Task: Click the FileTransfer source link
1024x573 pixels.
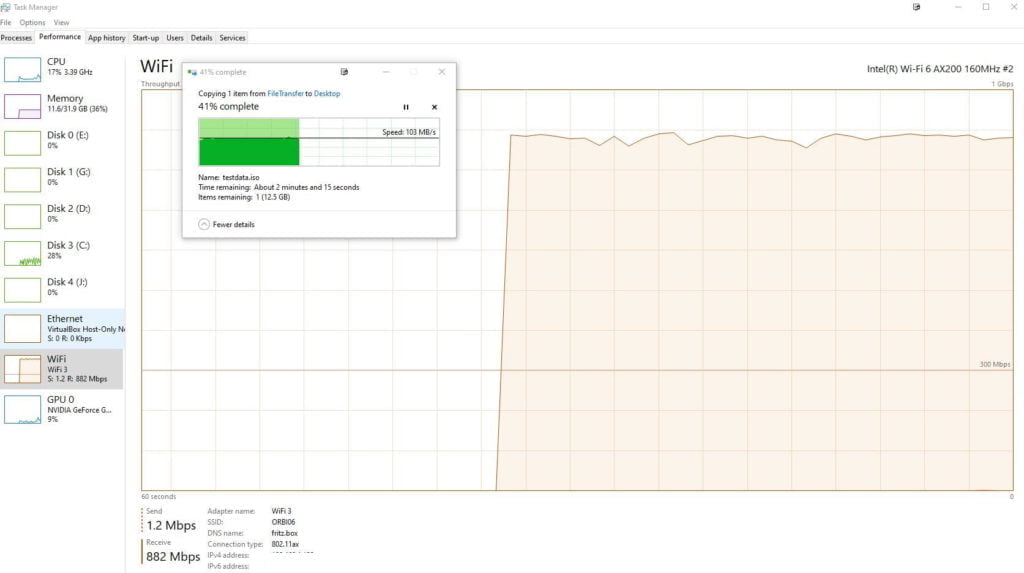Action: [285, 94]
